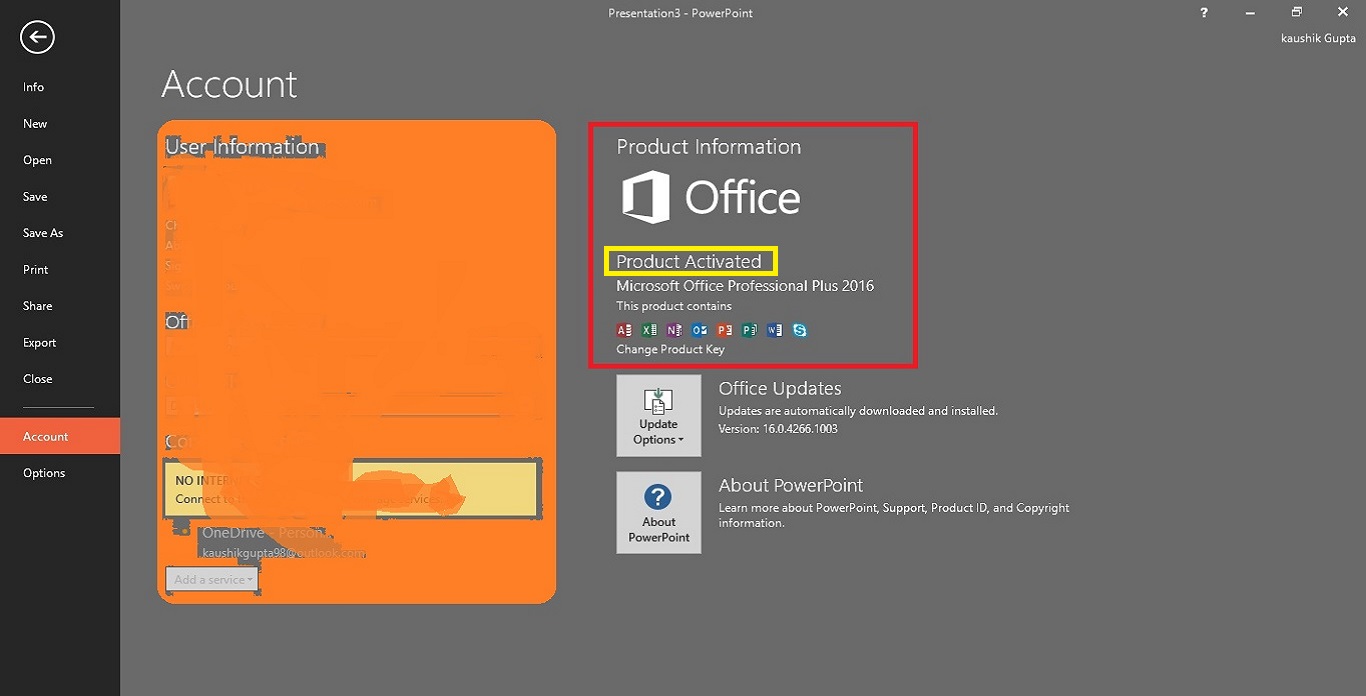Click the kaushikgupta98@outlook.com email text

[284, 553]
